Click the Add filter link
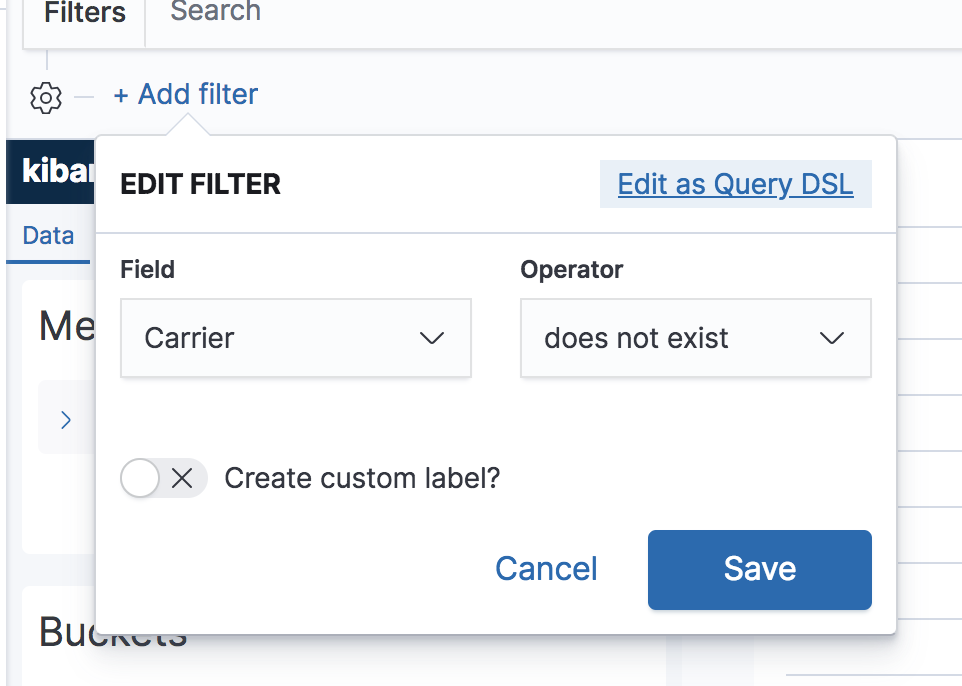Image resolution: width=962 pixels, height=686 pixels. [x=186, y=95]
